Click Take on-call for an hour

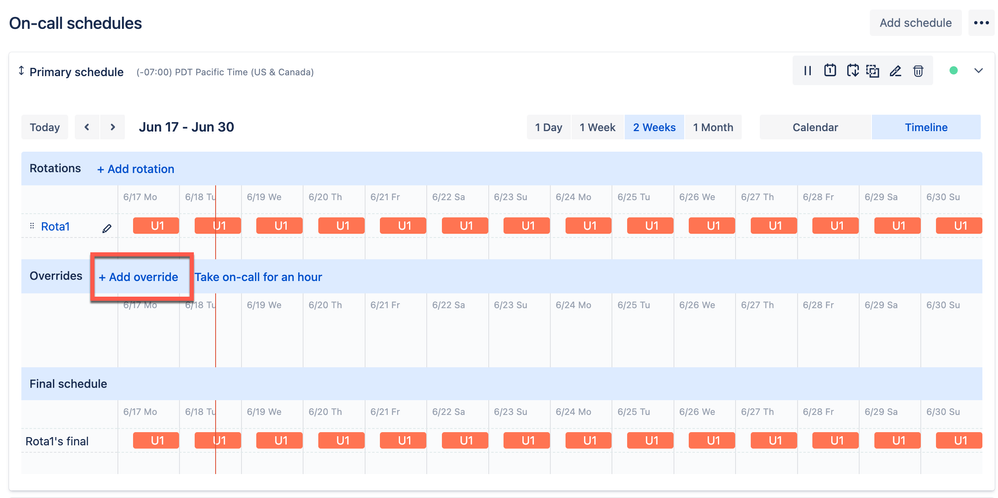258,277
